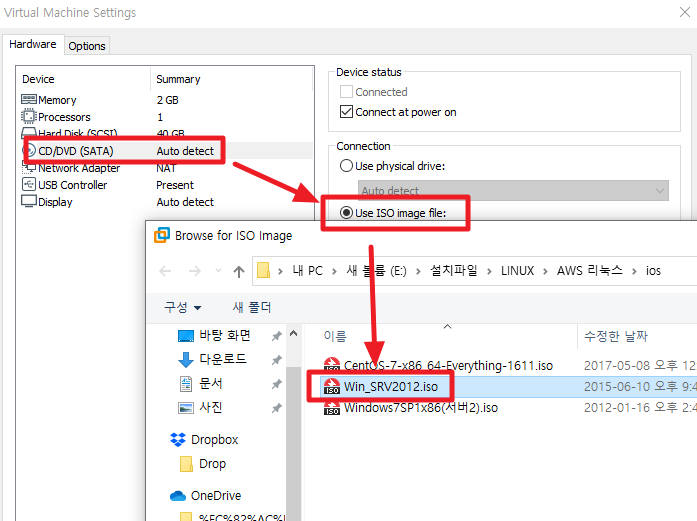Expand chevron after LINUX in path
This screenshot has width=697, height=521.
click(x=545, y=271)
